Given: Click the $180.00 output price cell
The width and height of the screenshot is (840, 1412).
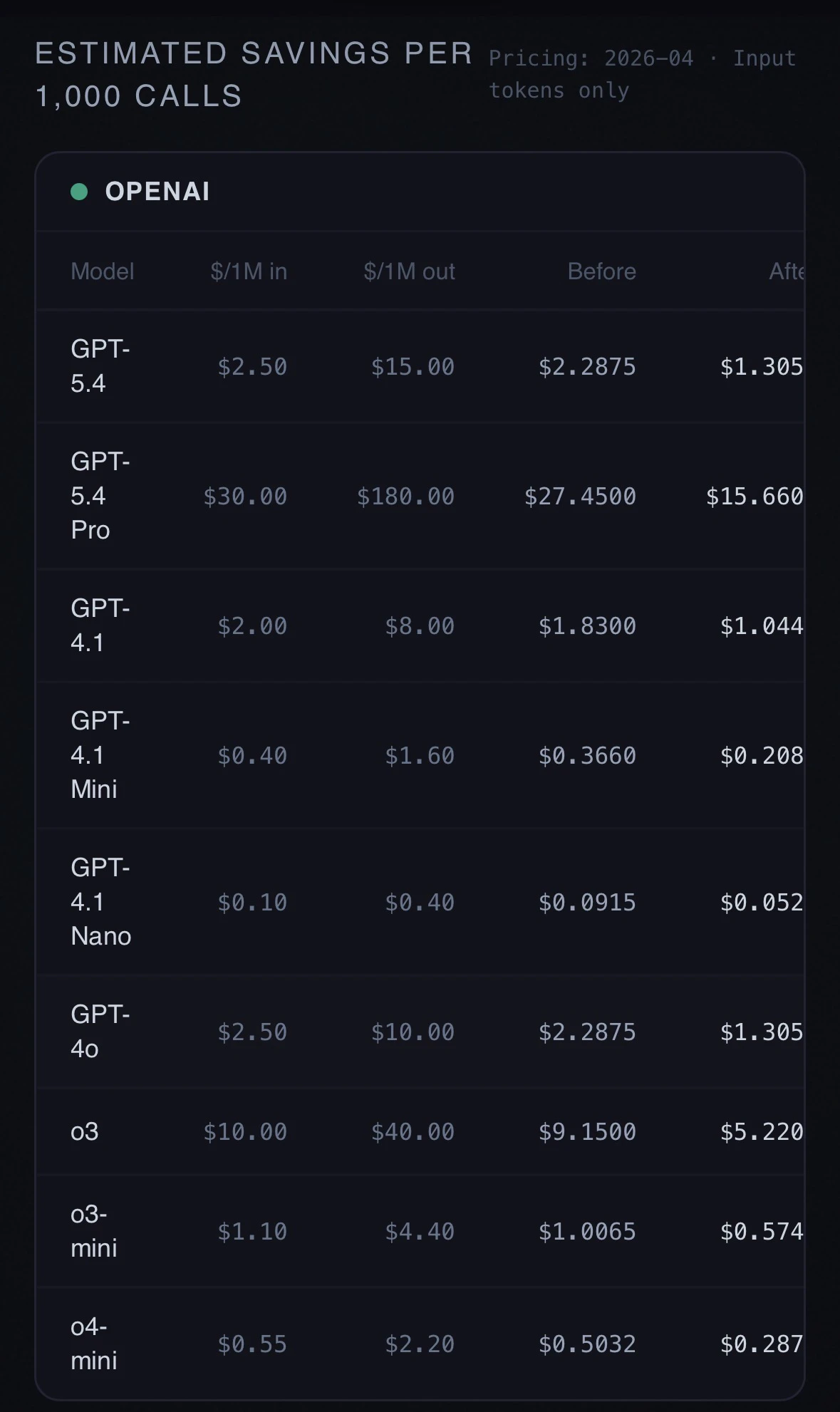Looking at the screenshot, I should [x=405, y=497].
